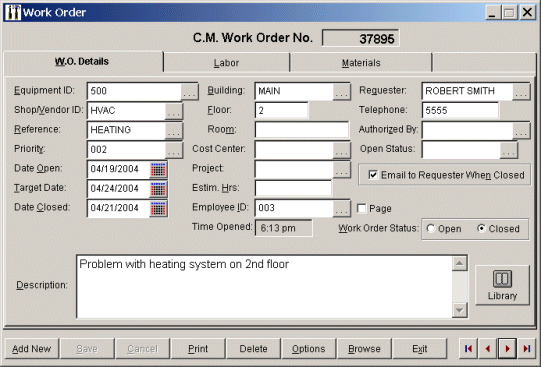Set Work Order Status to Open
Viewport: 541px width, 367px height.
(x=431, y=228)
